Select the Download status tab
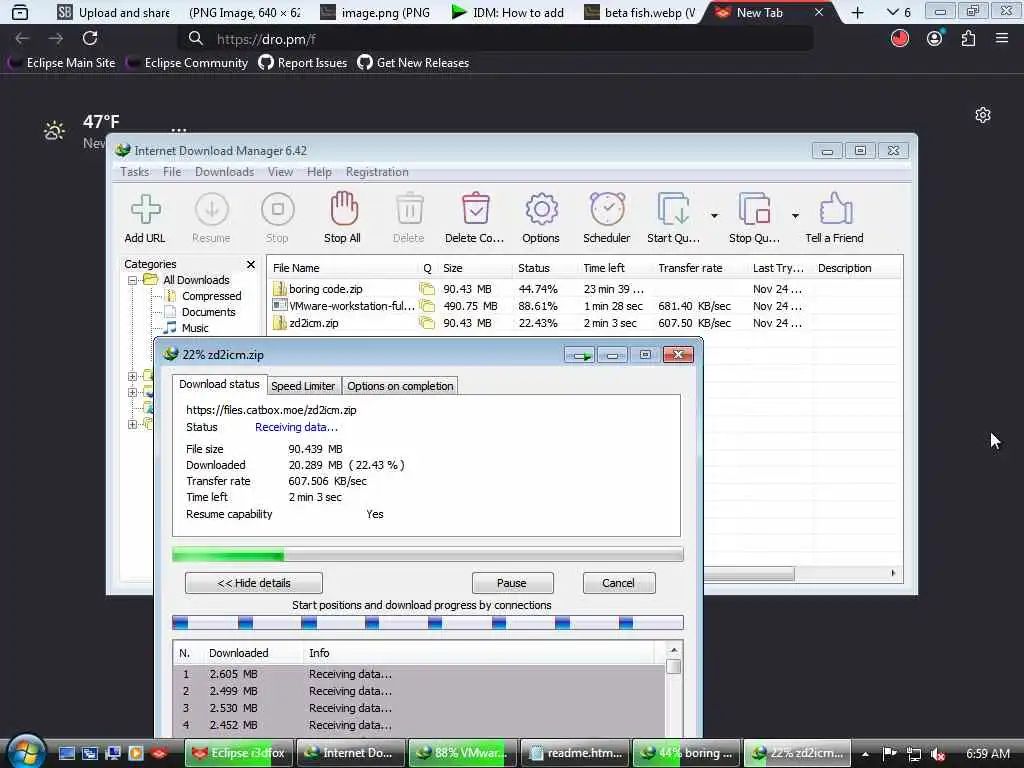 pyautogui.click(x=219, y=384)
